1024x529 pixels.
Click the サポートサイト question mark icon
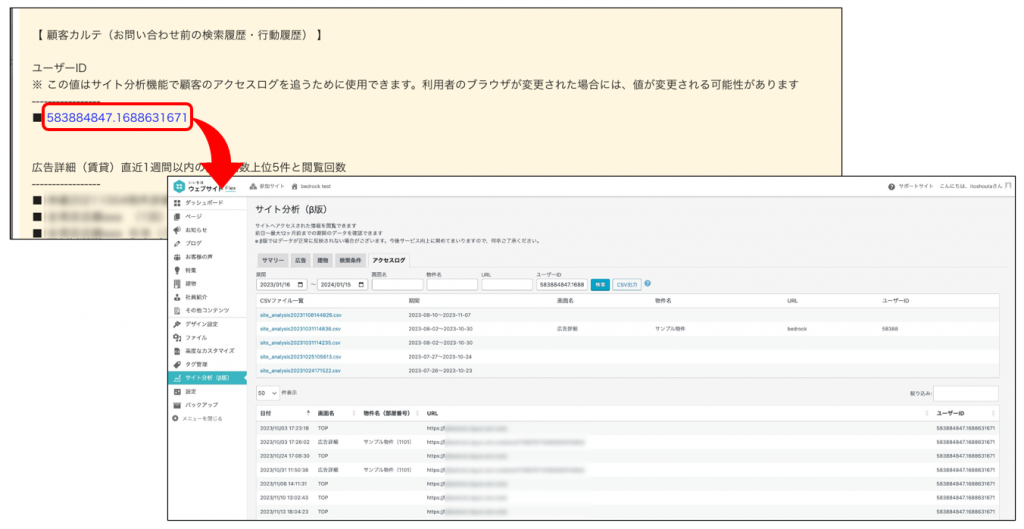[891, 187]
